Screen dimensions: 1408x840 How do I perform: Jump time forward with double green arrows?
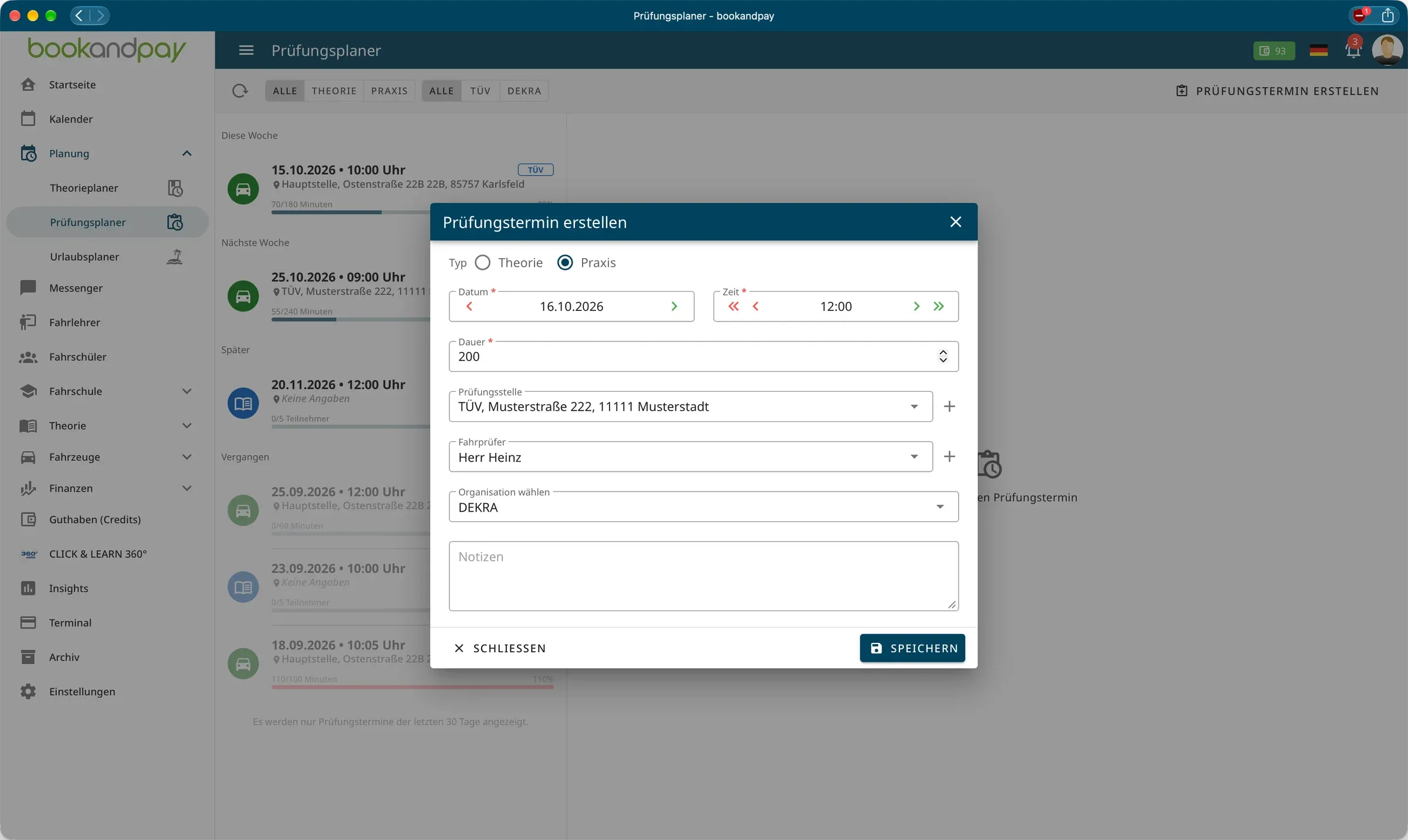[939, 306]
